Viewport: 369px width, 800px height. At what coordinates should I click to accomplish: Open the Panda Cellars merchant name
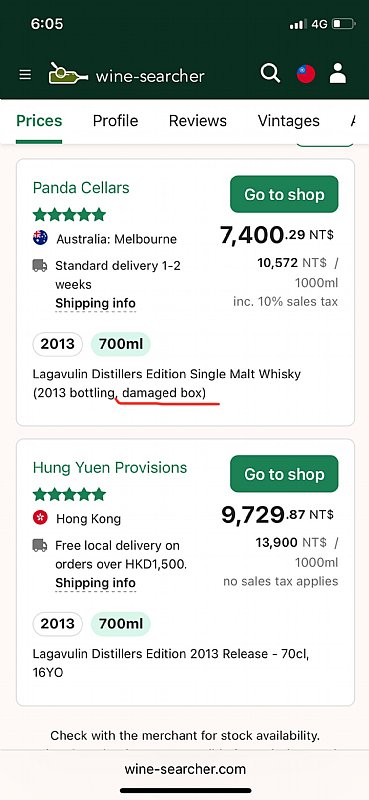click(81, 188)
